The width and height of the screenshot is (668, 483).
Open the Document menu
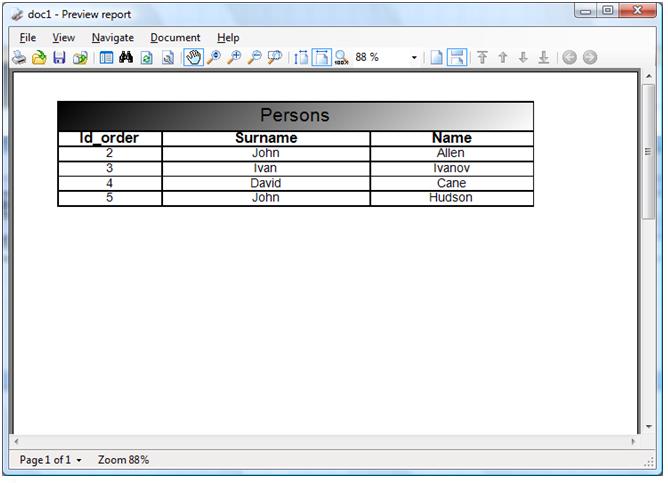tap(175, 38)
